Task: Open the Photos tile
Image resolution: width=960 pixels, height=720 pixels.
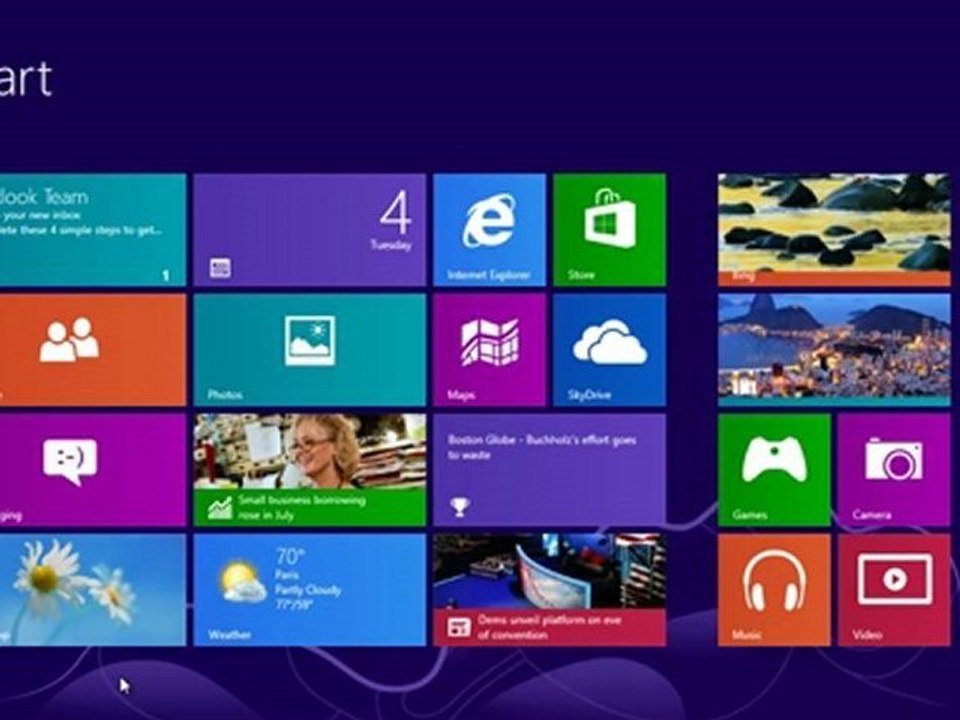Action: pyautogui.click(x=310, y=350)
